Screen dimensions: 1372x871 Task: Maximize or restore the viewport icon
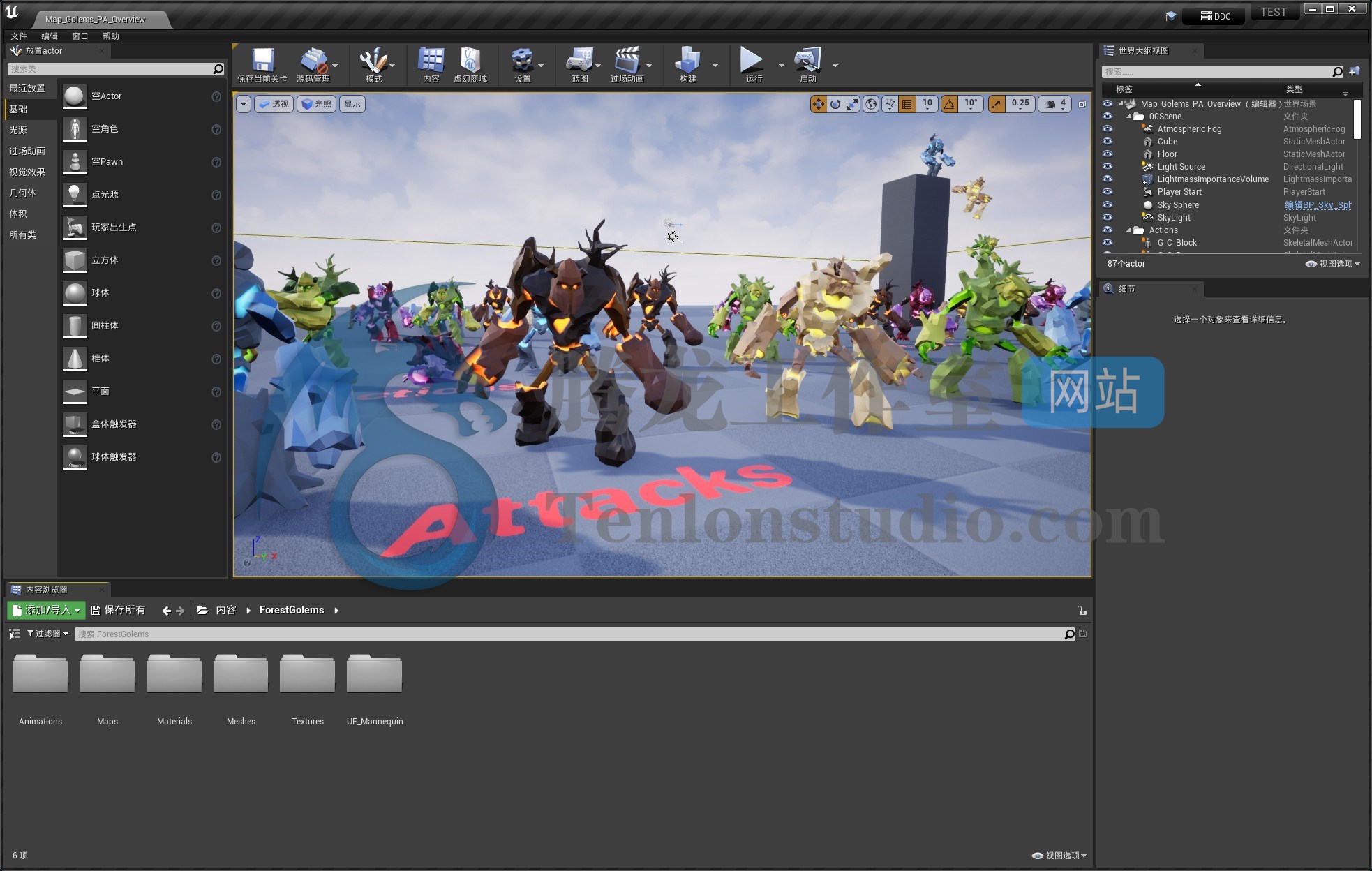click(1082, 104)
